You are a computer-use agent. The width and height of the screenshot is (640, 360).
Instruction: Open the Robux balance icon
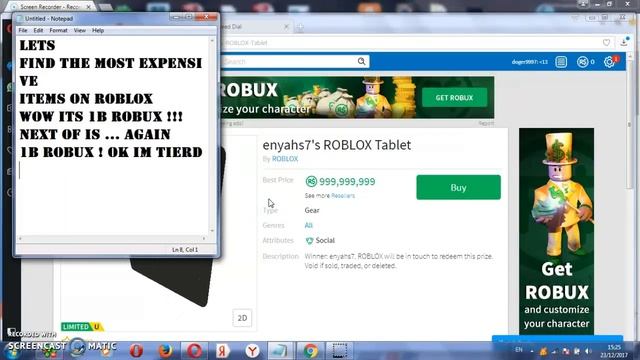[x=582, y=62]
